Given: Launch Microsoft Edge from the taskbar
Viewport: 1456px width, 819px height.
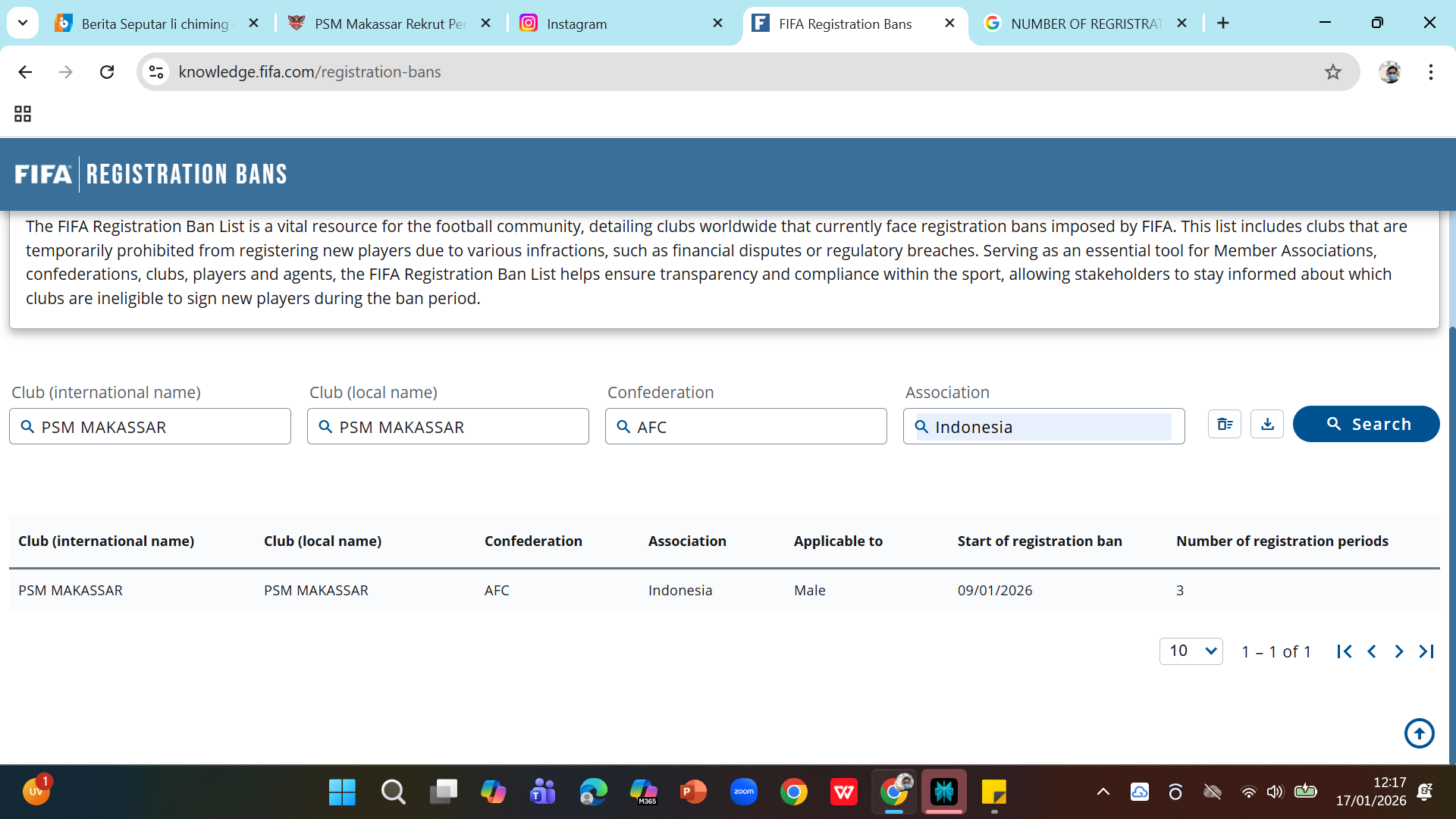Looking at the screenshot, I should click(593, 792).
